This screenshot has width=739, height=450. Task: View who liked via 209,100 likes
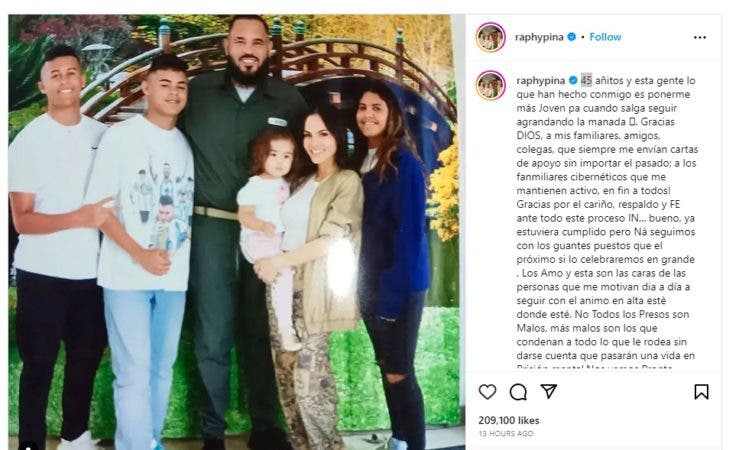point(509,420)
